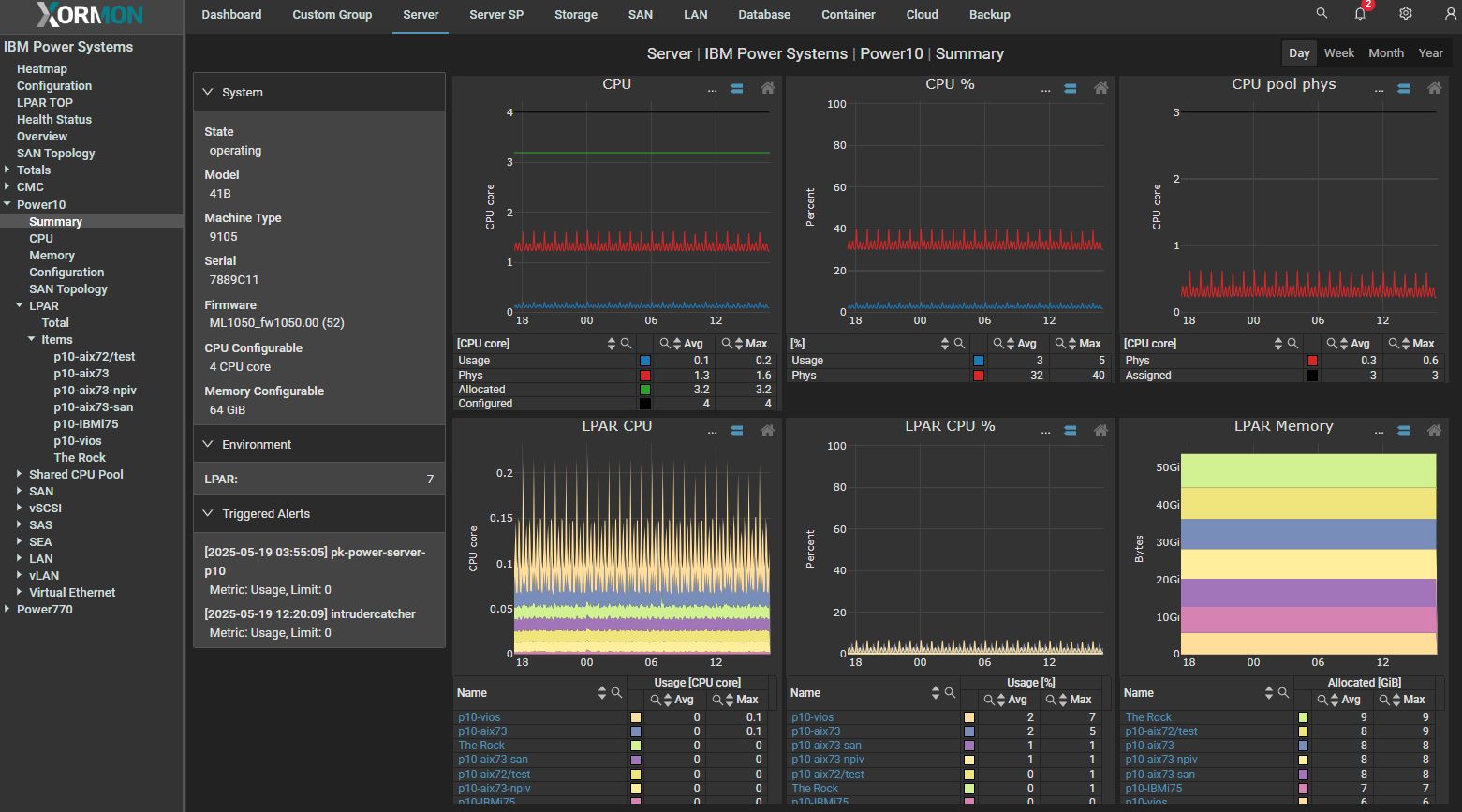This screenshot has width=1462, height=812.
Task: Open the Dashboard tab
Action: tap(231, 15)
